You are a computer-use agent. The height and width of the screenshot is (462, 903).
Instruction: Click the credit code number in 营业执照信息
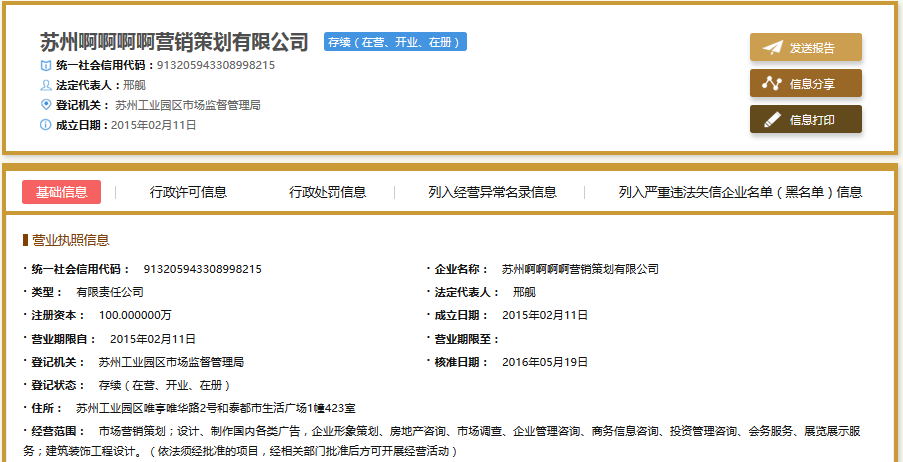[x=203, y=269]
